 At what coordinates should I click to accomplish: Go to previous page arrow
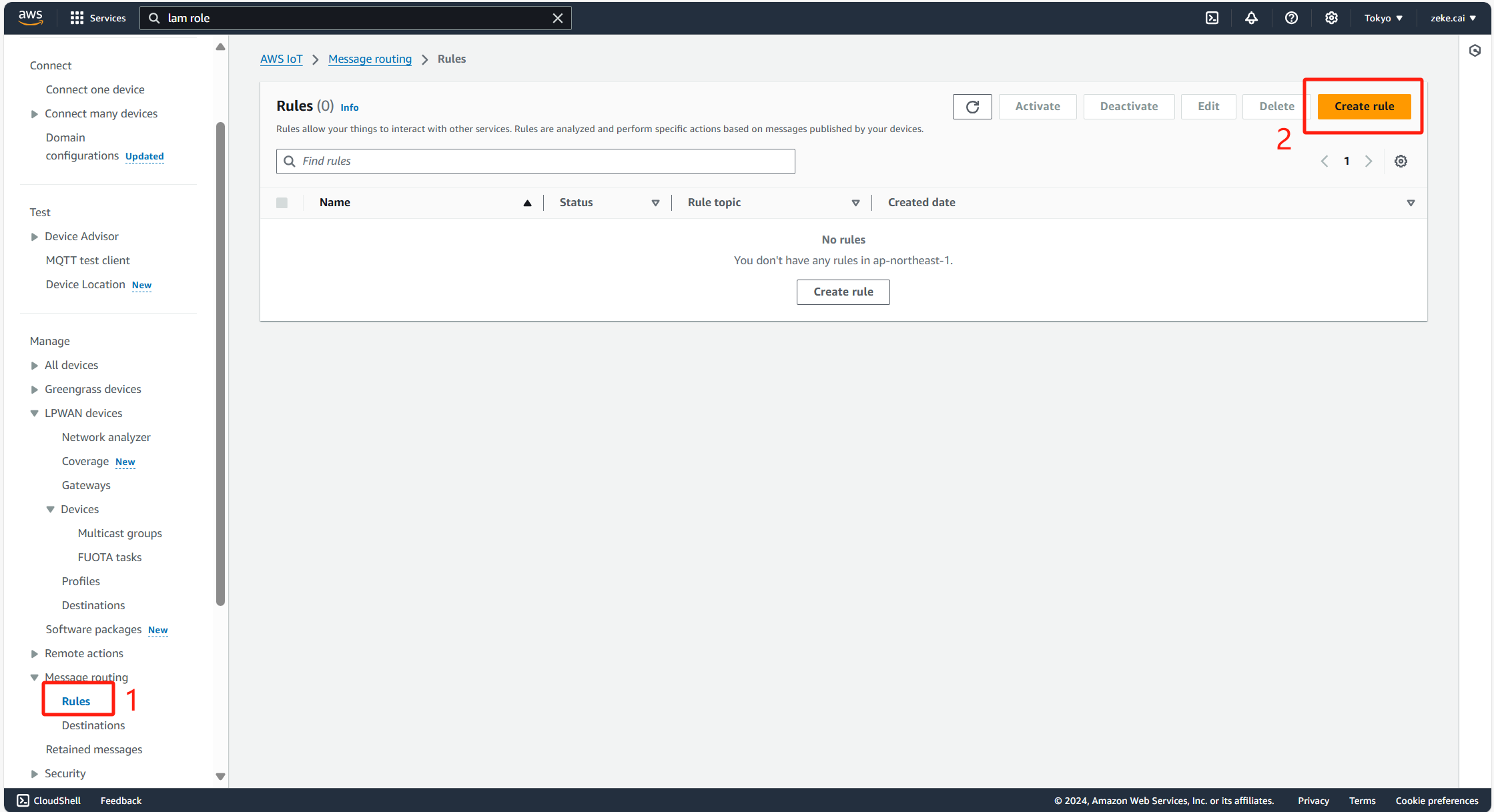[1325, 161]
